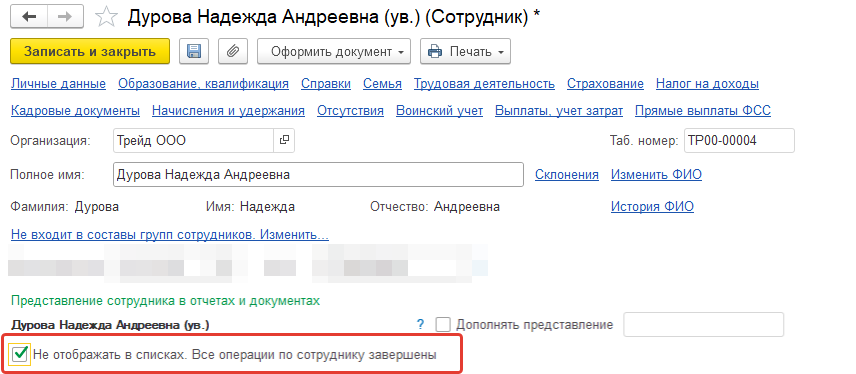The height and width of the screenshot is (374, 856).
Task: Open the Страхование link
Action: click(x=605, y=84)
